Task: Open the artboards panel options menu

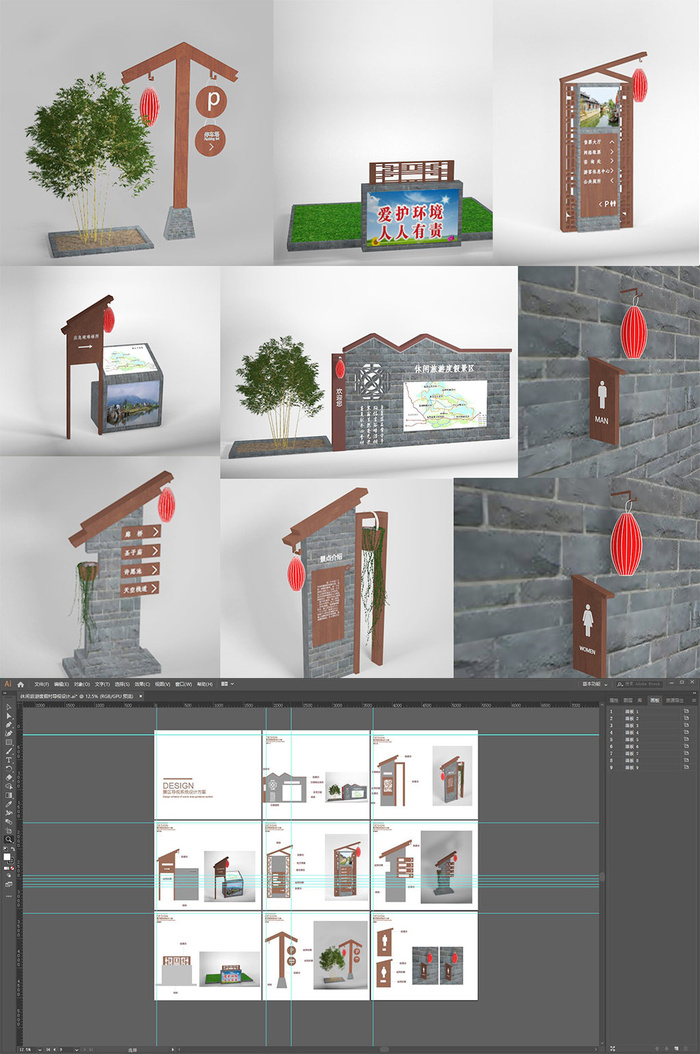Action: [694, 700]
